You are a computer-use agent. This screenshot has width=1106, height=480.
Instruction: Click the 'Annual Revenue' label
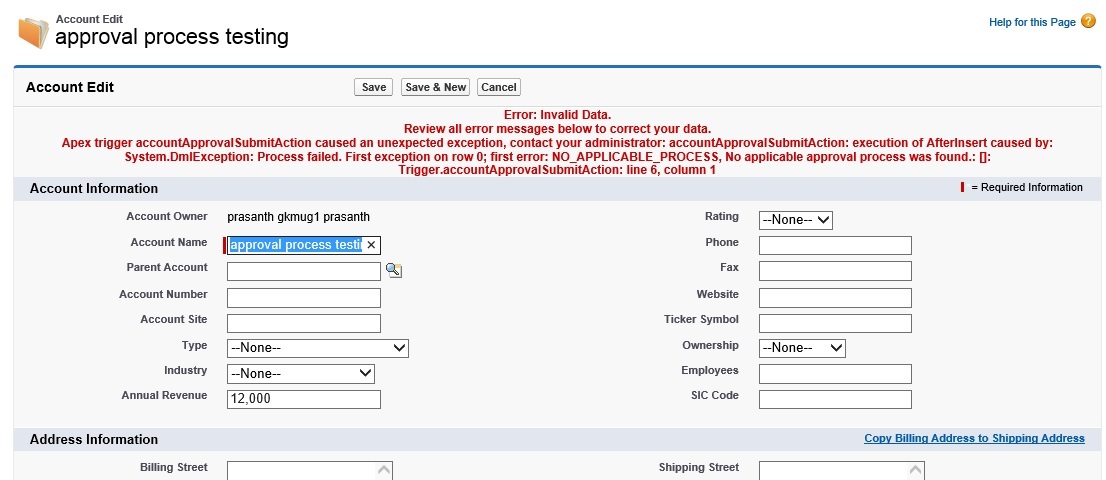point(164,395)
